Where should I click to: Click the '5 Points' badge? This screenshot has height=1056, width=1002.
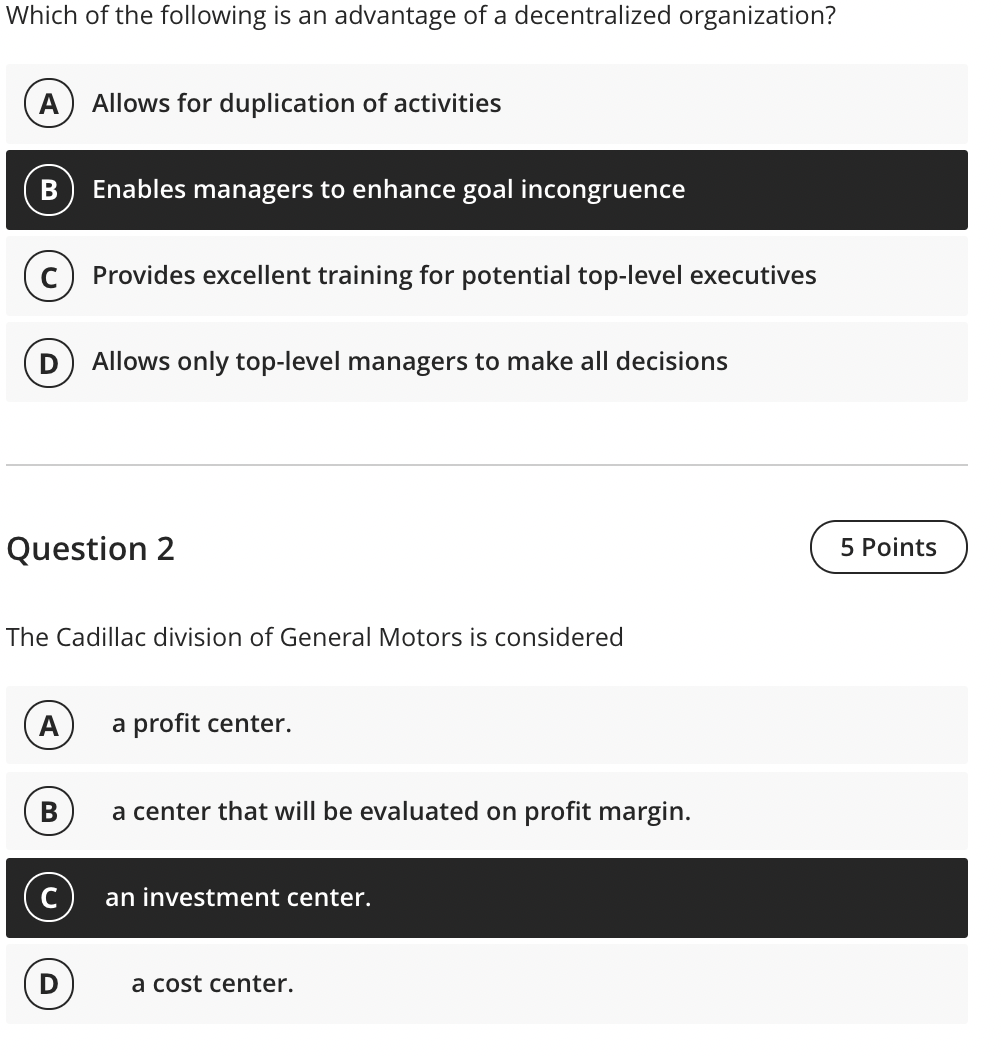pos(888,547)
